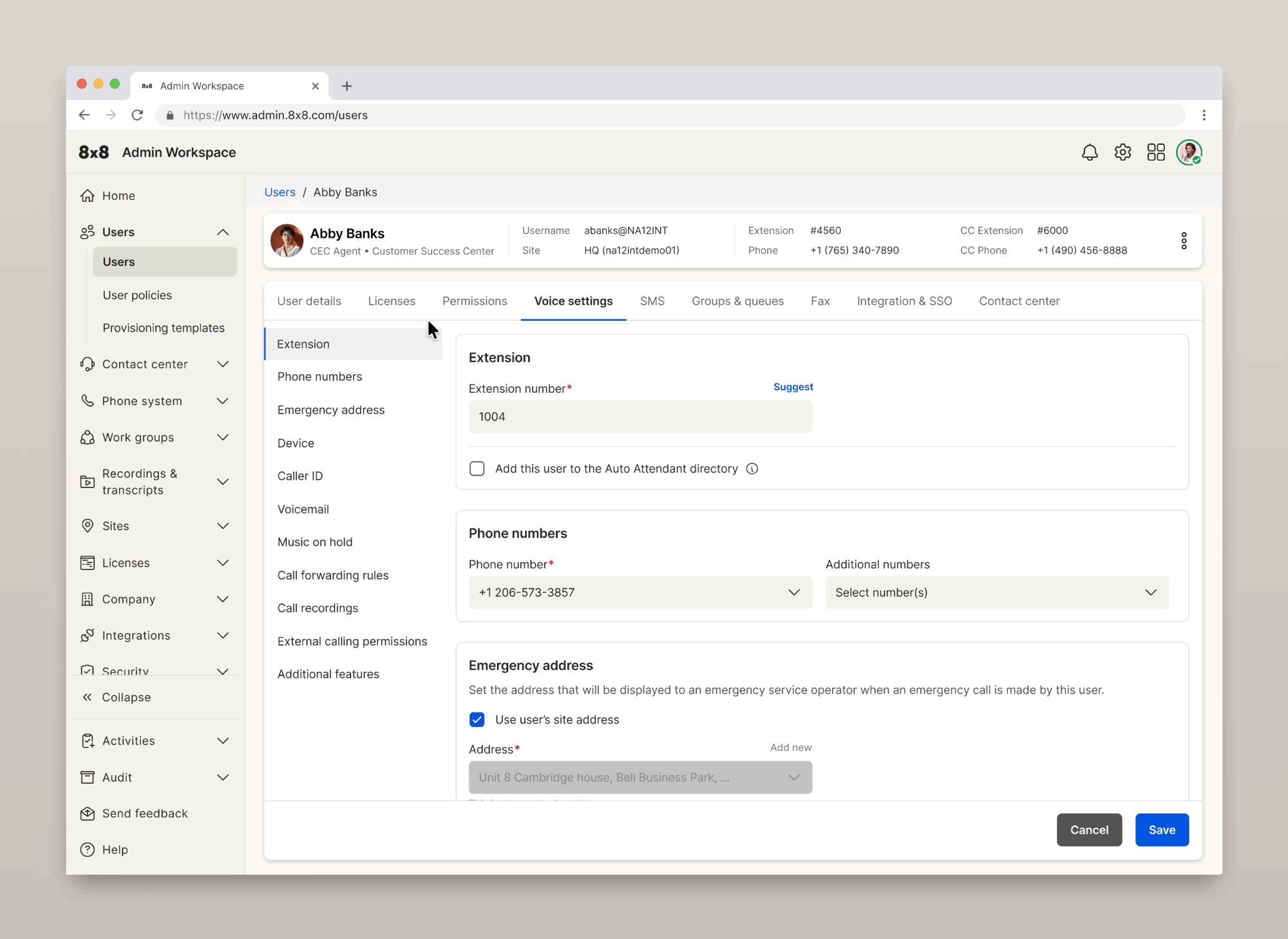The height and width of the screenshot is (939, 1288).
Task: Click the Extension number input field
Action: pos(640,417)
